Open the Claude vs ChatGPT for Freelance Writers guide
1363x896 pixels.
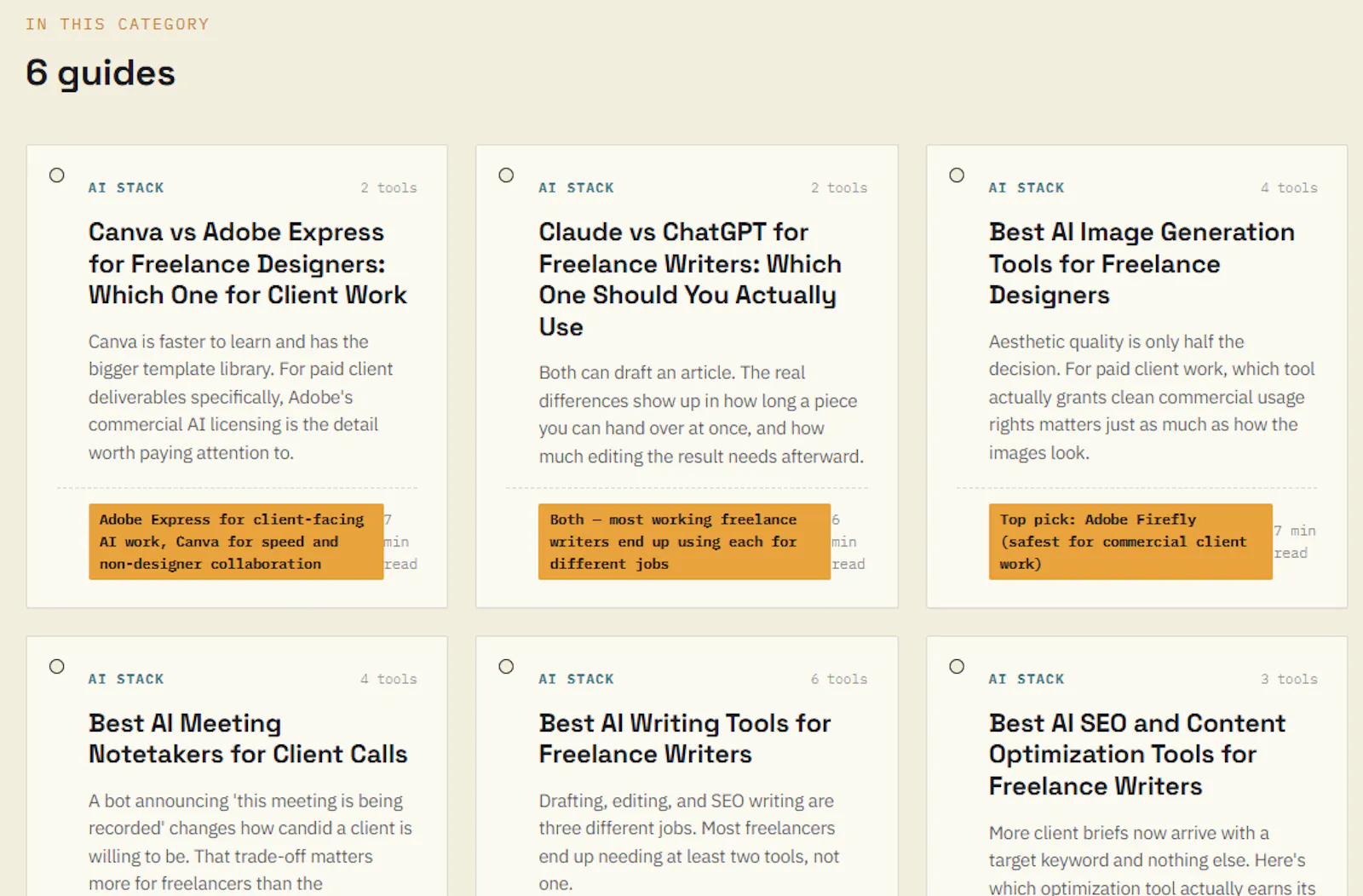[690, 279]
